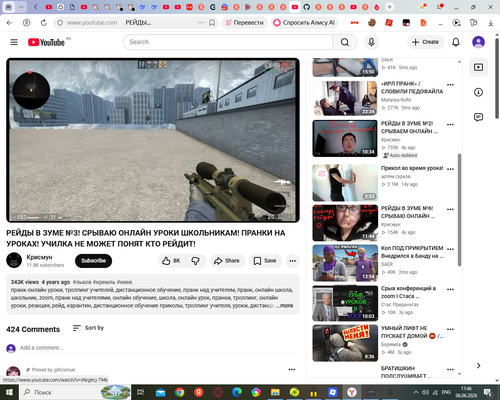The width and height of the screenshot is (500, 400).
Task: Open the sidebar video playlist panel icon
Action: pyautogui.click(x=478, y=67)
